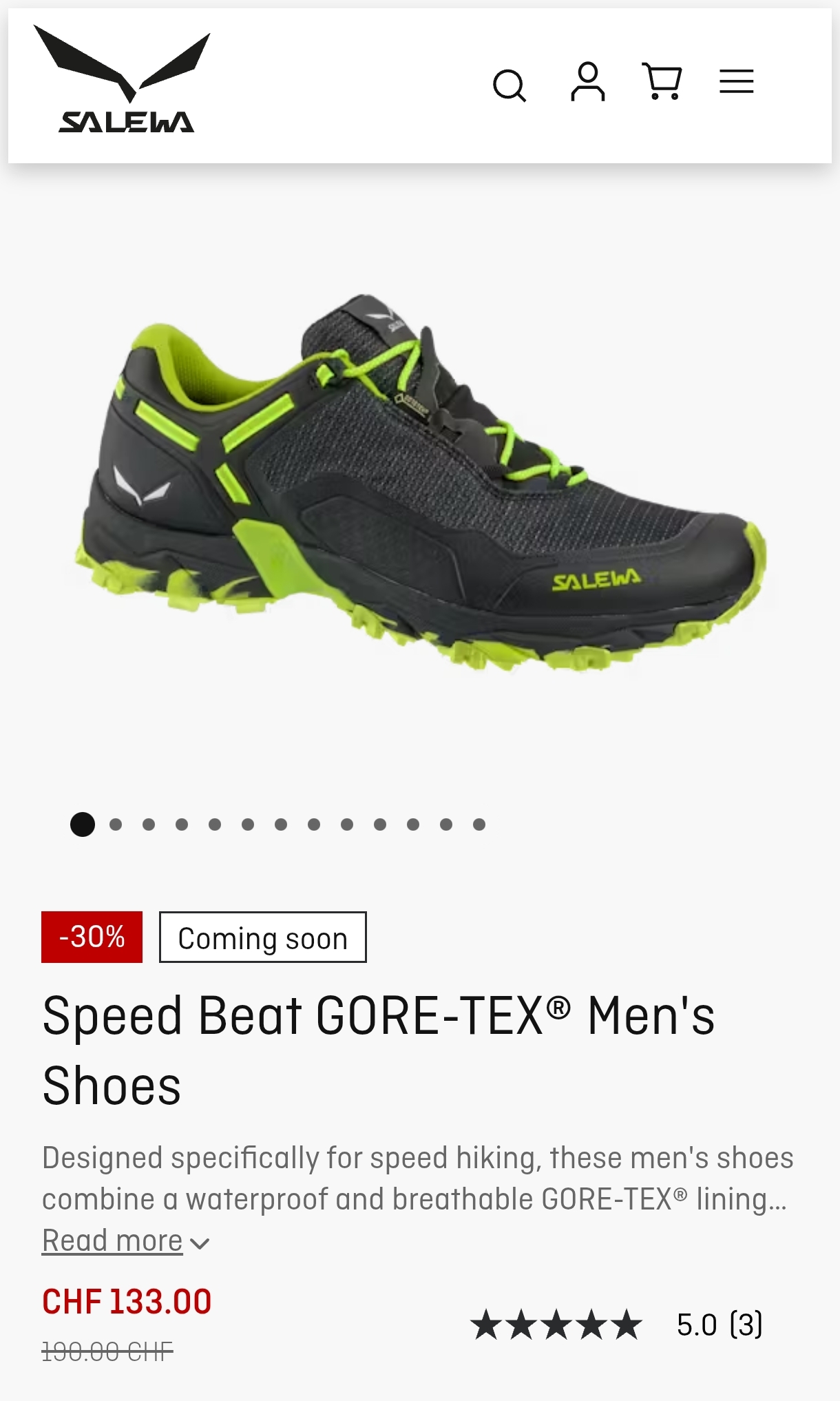Select the last image carousel dot
Image resolution: width=840 pixels, height=1401 pixels.
479,824
